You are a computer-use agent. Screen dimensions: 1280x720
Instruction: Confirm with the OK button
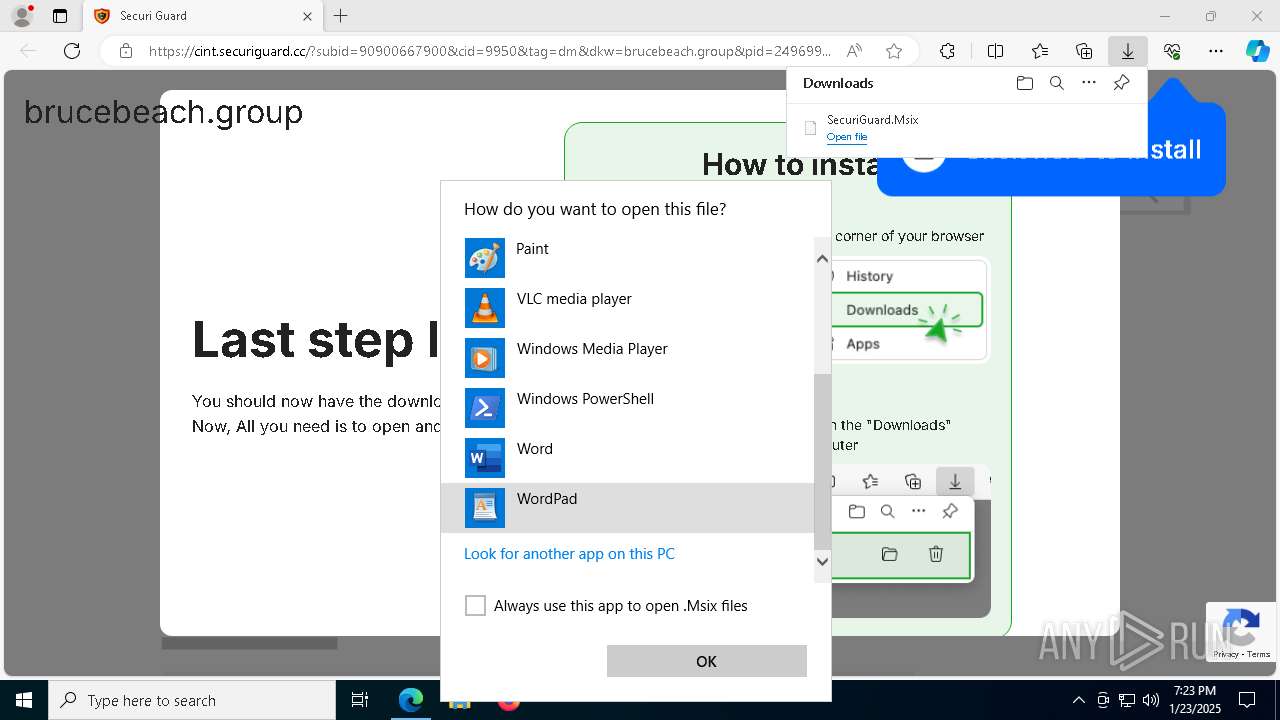point(706,661)
